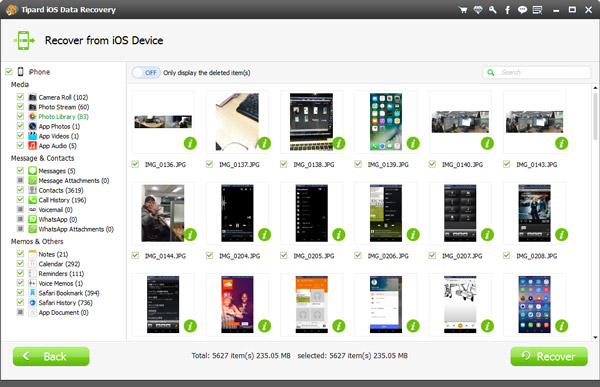Open the feedback chat bubble icon
Image resolution: width=600 pixels, height=387 pixels.
(x=522, y=10)
